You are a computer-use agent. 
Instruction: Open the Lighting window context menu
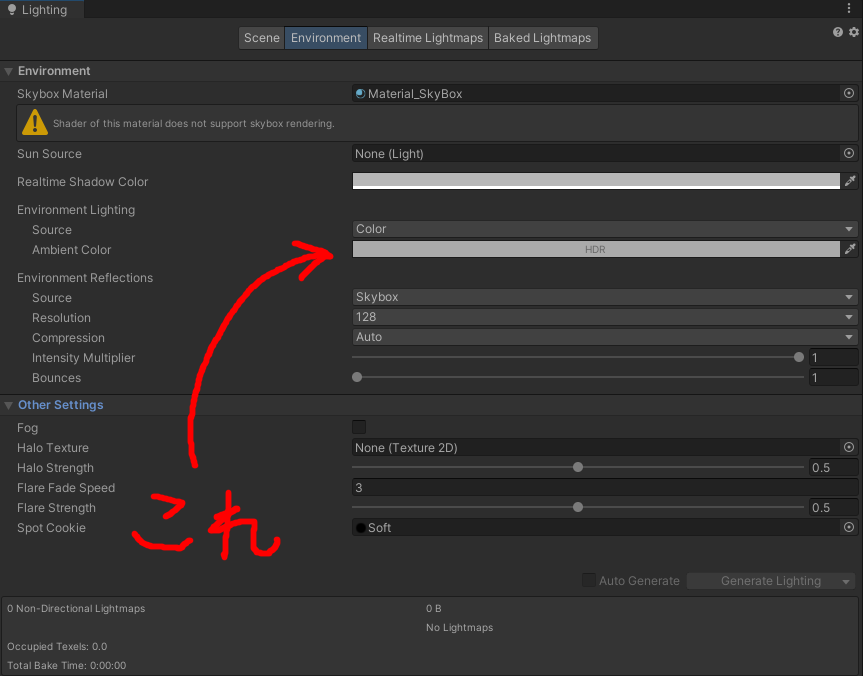point(849,8)
